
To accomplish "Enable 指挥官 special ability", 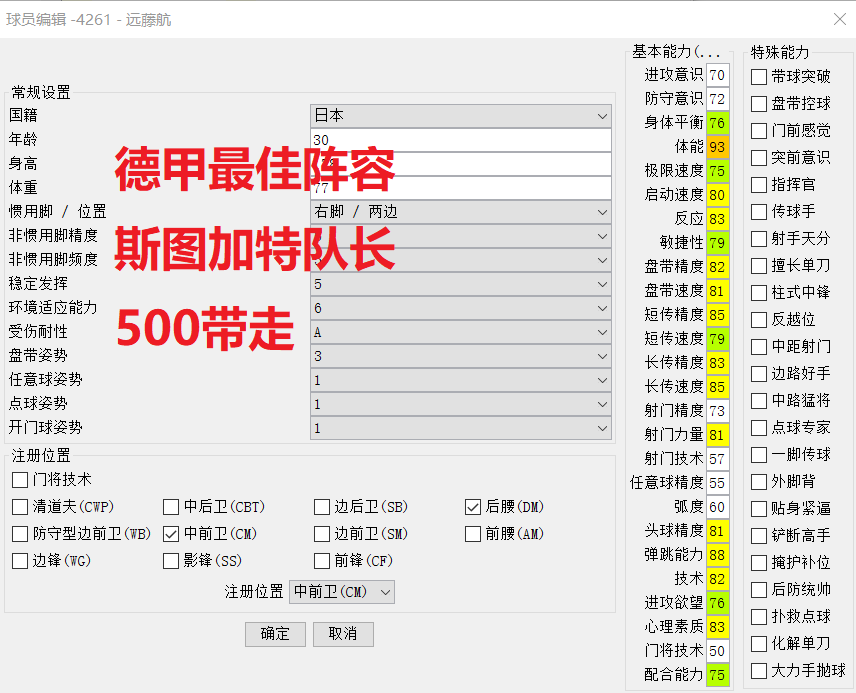I will pyautogui.click(x=759, y=185).
